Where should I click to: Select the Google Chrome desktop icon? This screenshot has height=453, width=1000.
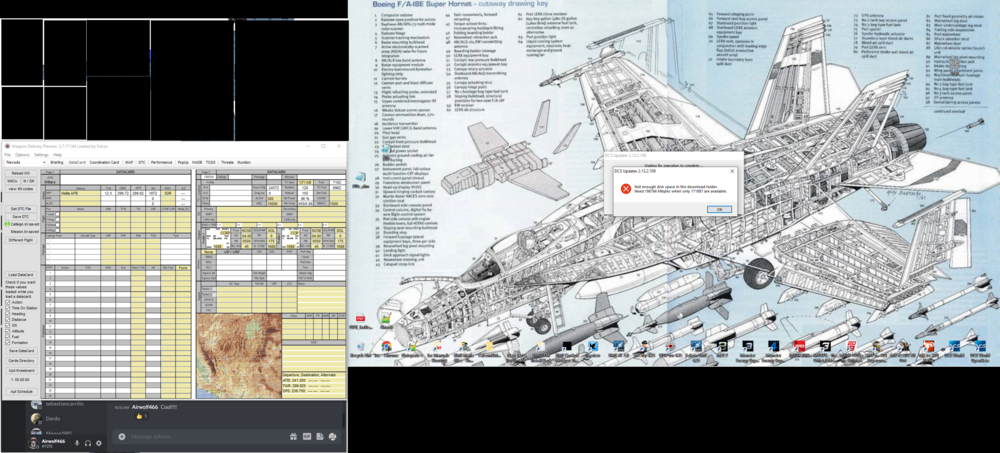coord(386,346)
